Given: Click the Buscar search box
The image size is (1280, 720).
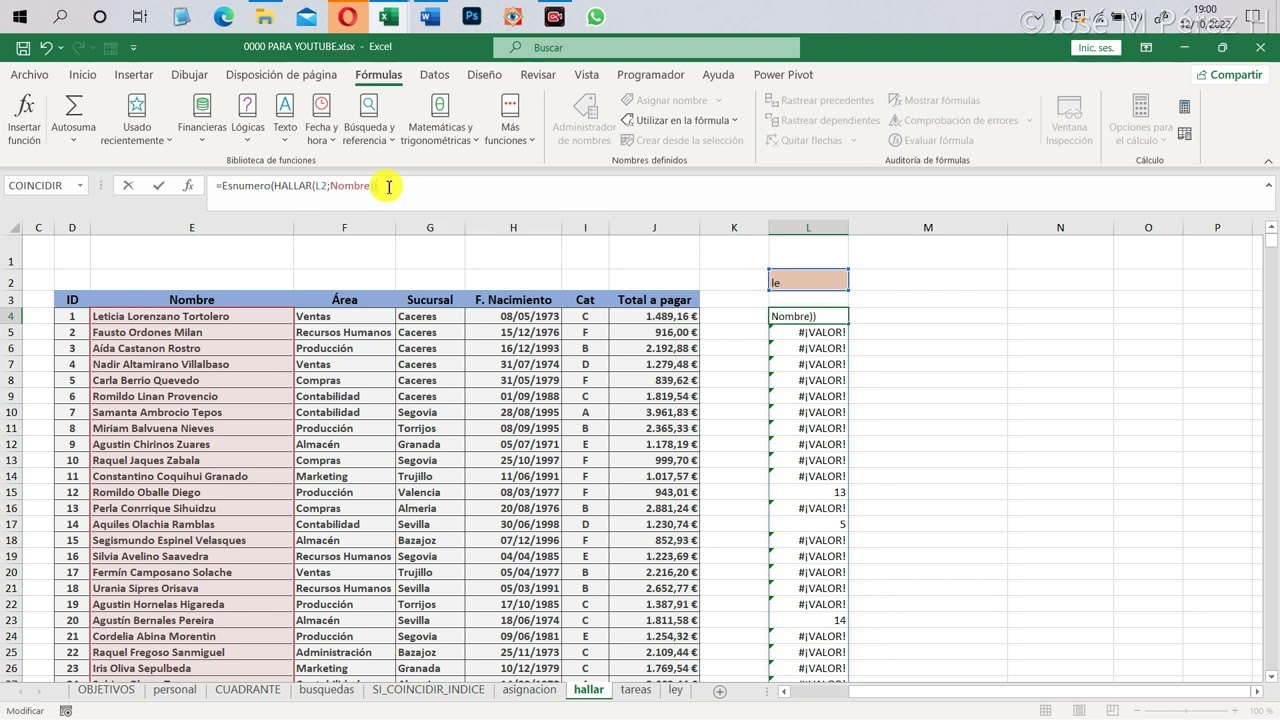Looking at the screenshot, I should pyautogui.click(x=646, y=47).
